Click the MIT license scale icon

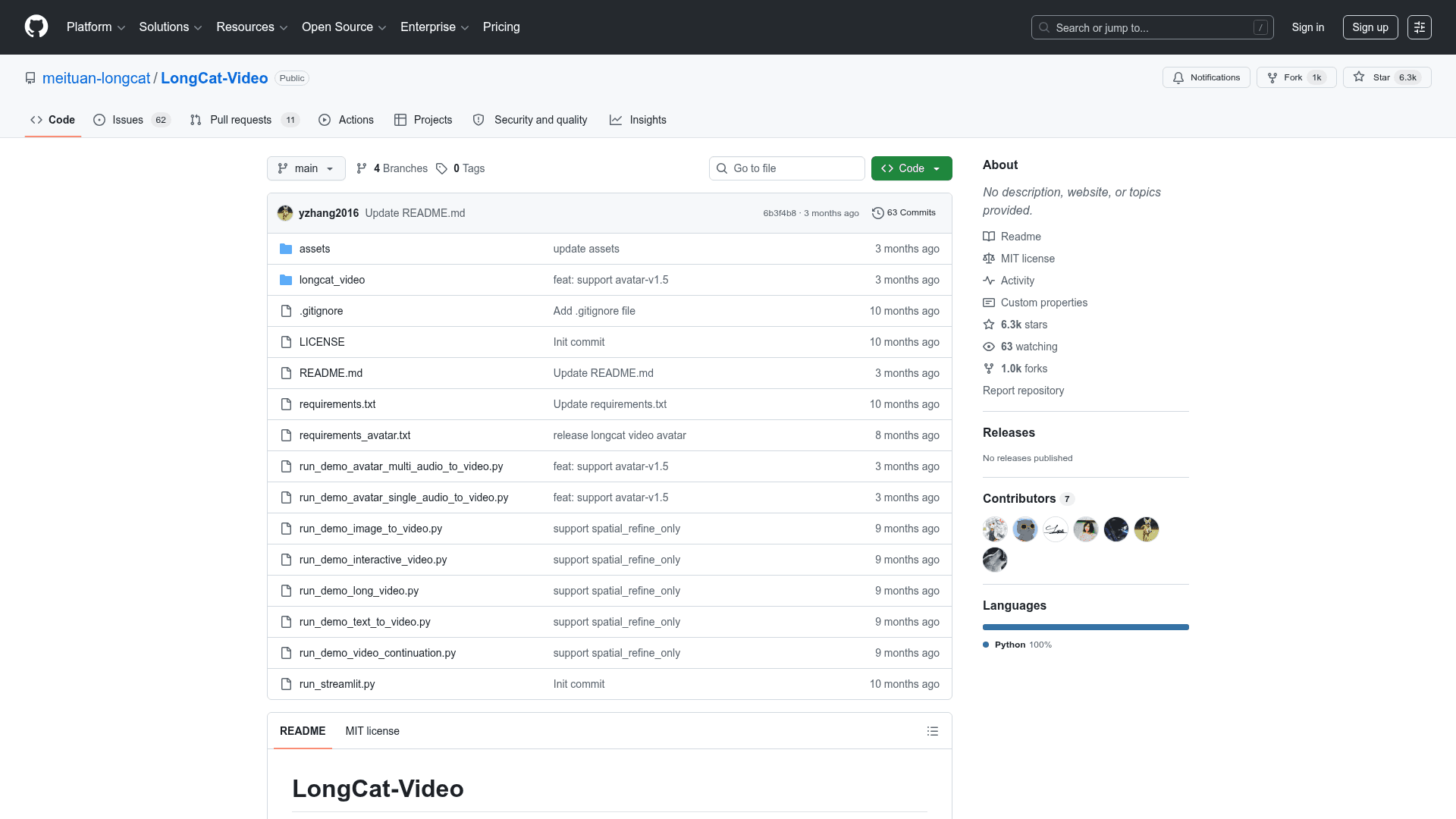989,259
